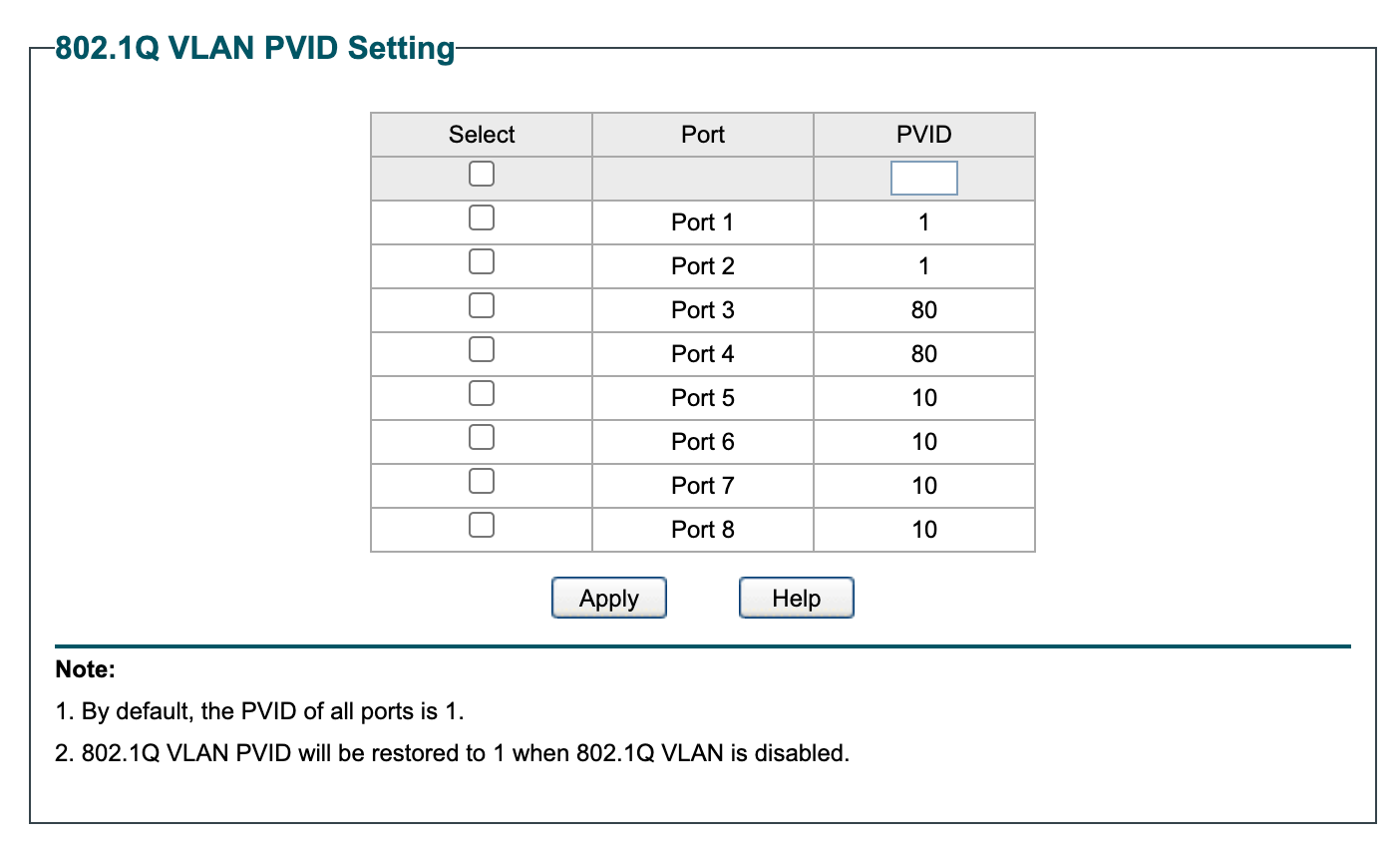Click the PVID text input field
Viewport: 1400px width, 846px height.
click(923, 179)
